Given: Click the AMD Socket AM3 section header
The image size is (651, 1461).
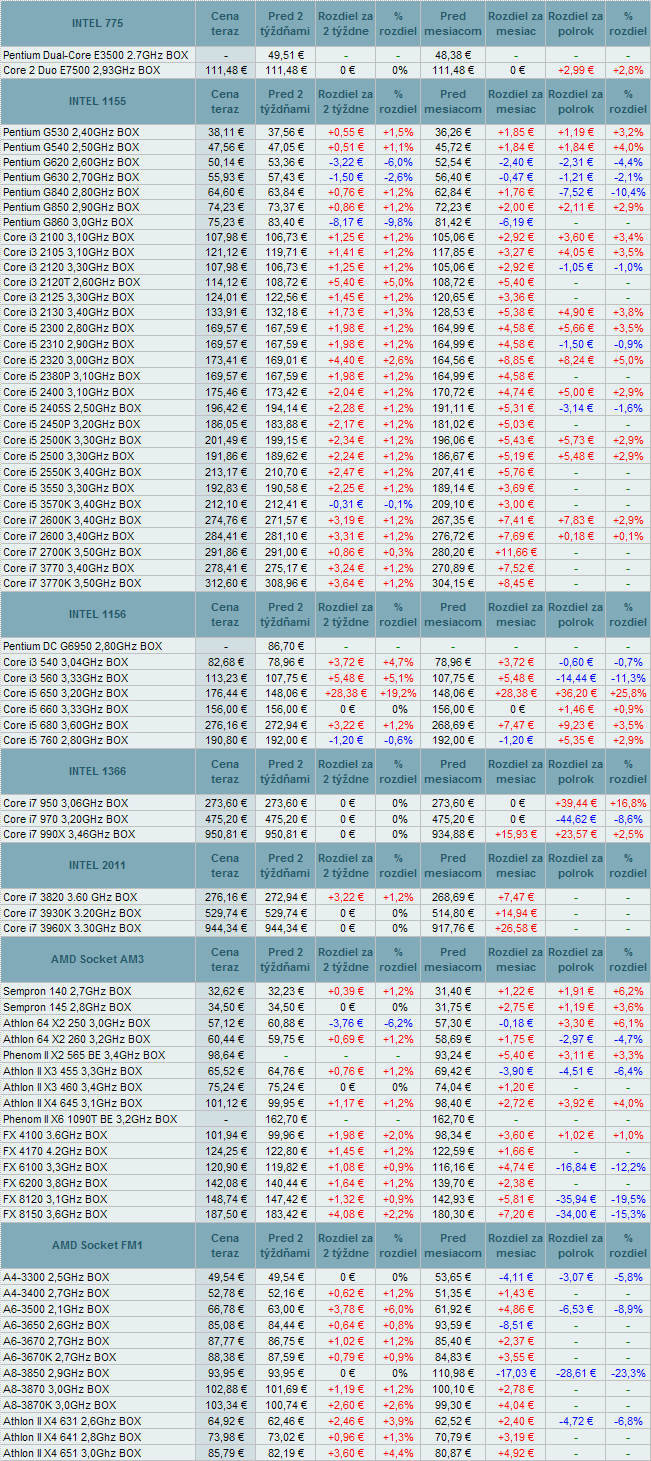Looking at the screenshot, I should [98, 959].
